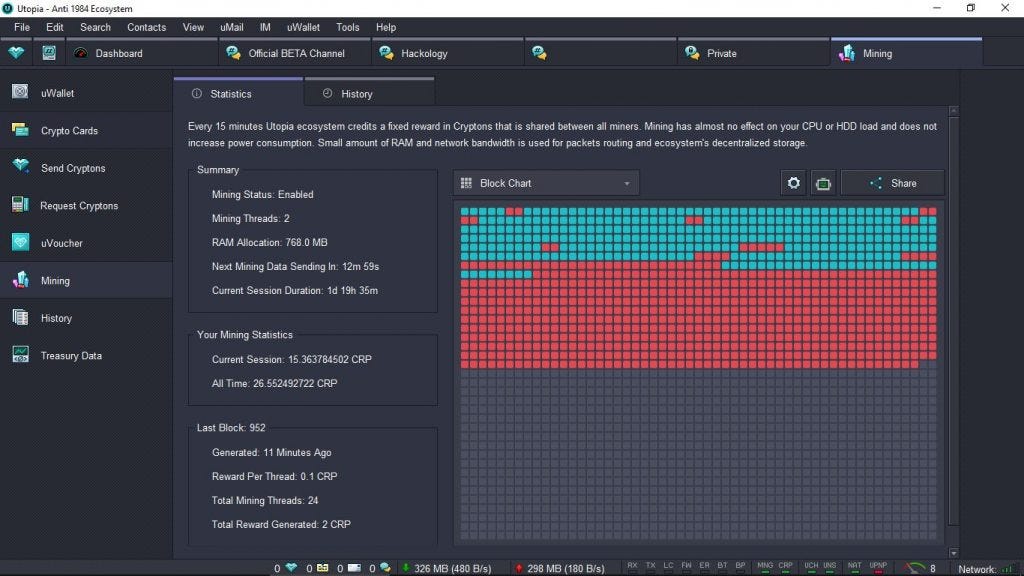The width and height of the screenshot is (1024, 576).
Task: Click the Last Block: 952 heading
Action: tap(231, 428)
